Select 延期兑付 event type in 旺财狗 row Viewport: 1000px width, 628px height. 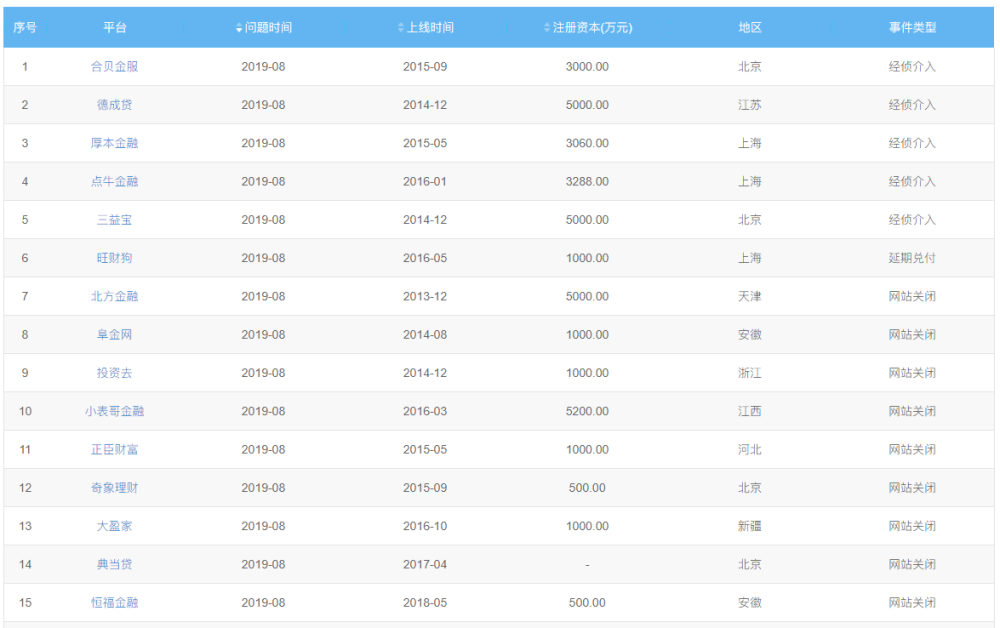(913, 258)
